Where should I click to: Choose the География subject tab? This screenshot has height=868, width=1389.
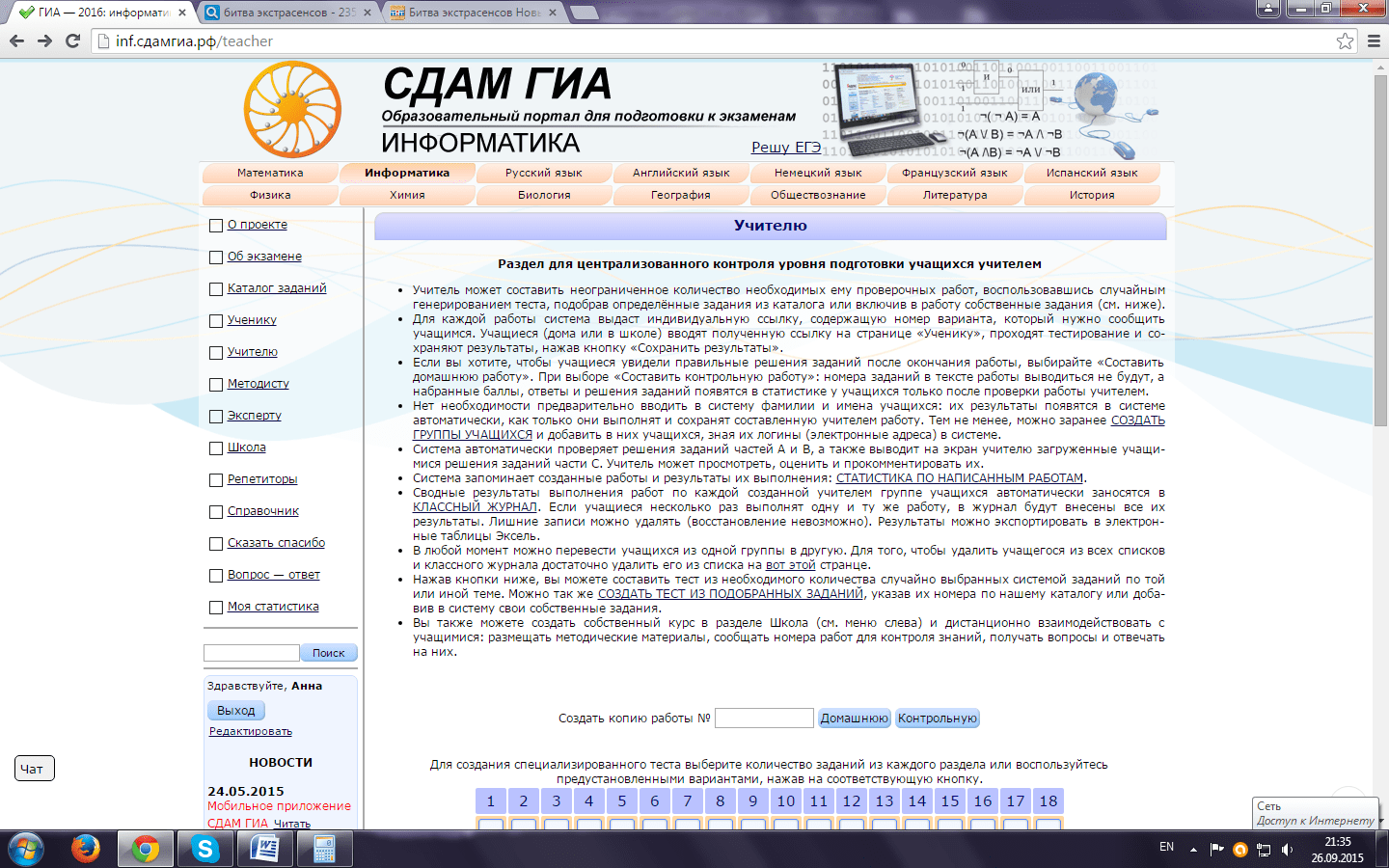pyautogui.click(x=681, y=195)
